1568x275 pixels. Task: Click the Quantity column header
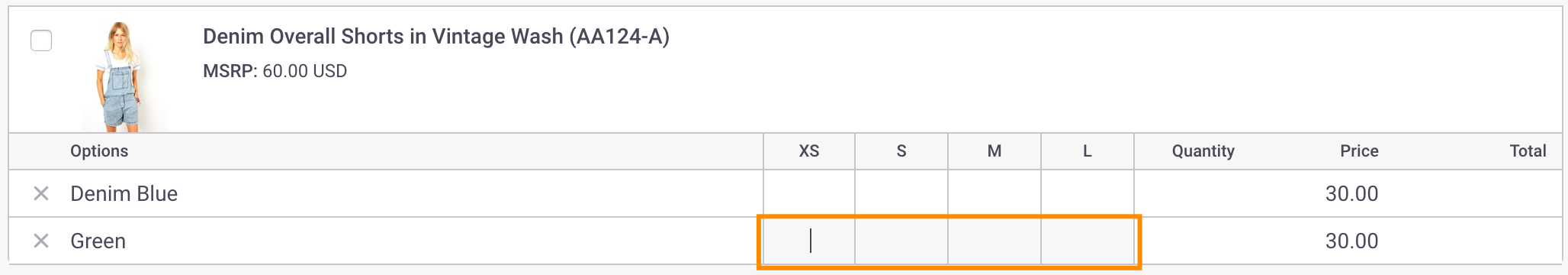coord(1203,151)
